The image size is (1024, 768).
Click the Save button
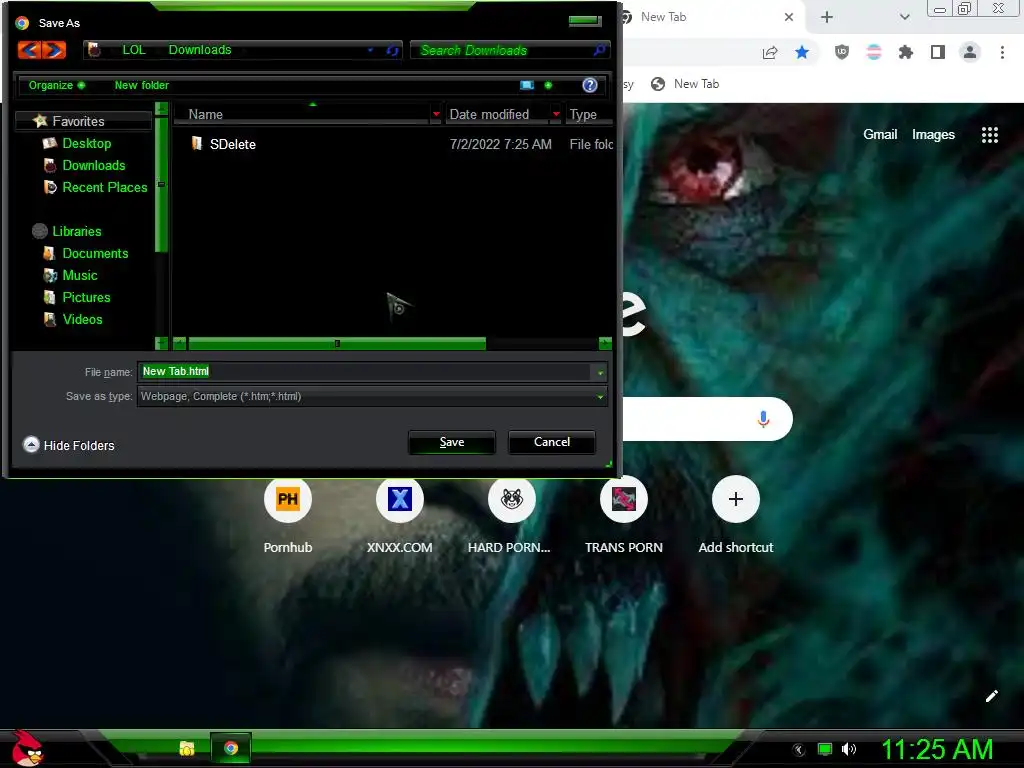452,442
